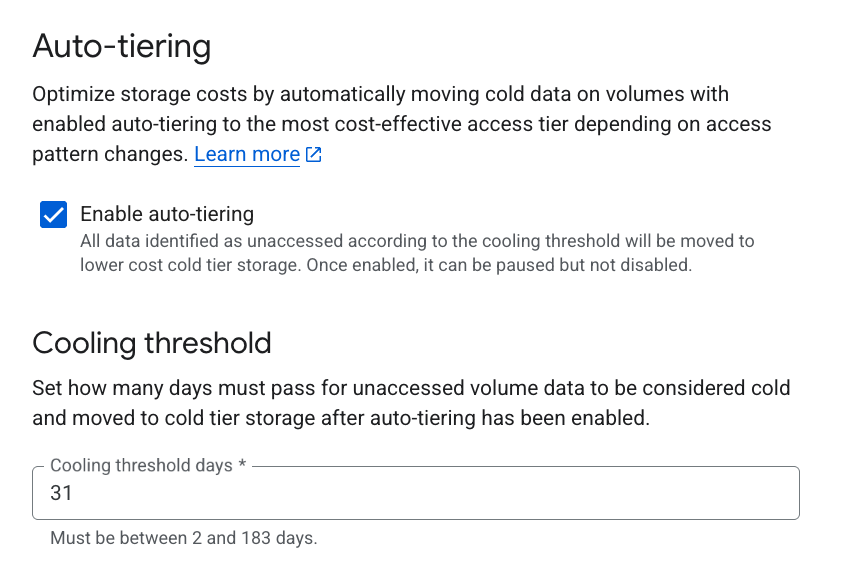Click the checkmark icon in Enable auto-tiering box
This screenshot has height=584, width=856.
tap(54, 215)
